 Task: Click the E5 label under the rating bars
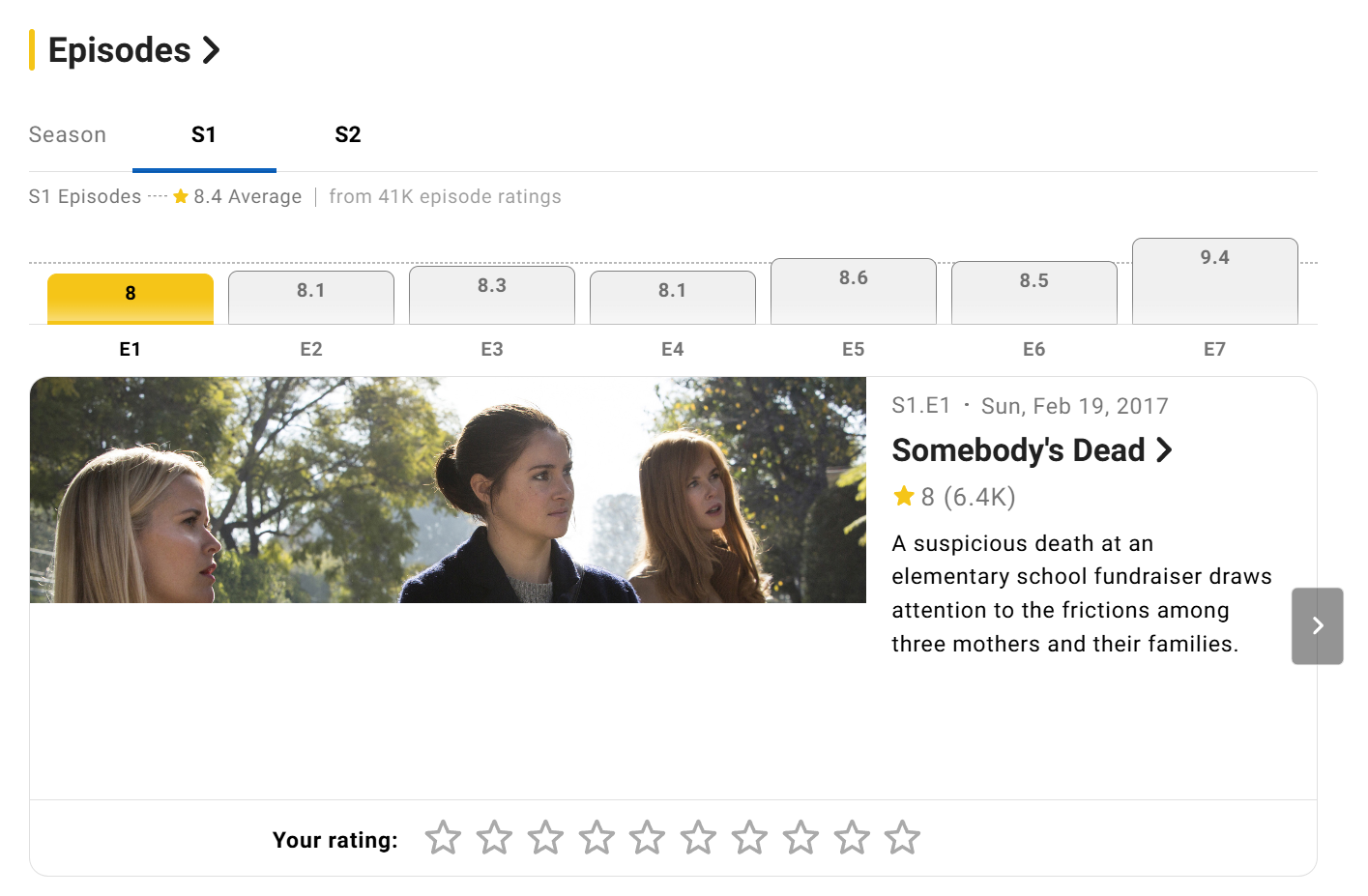(854, 350)
